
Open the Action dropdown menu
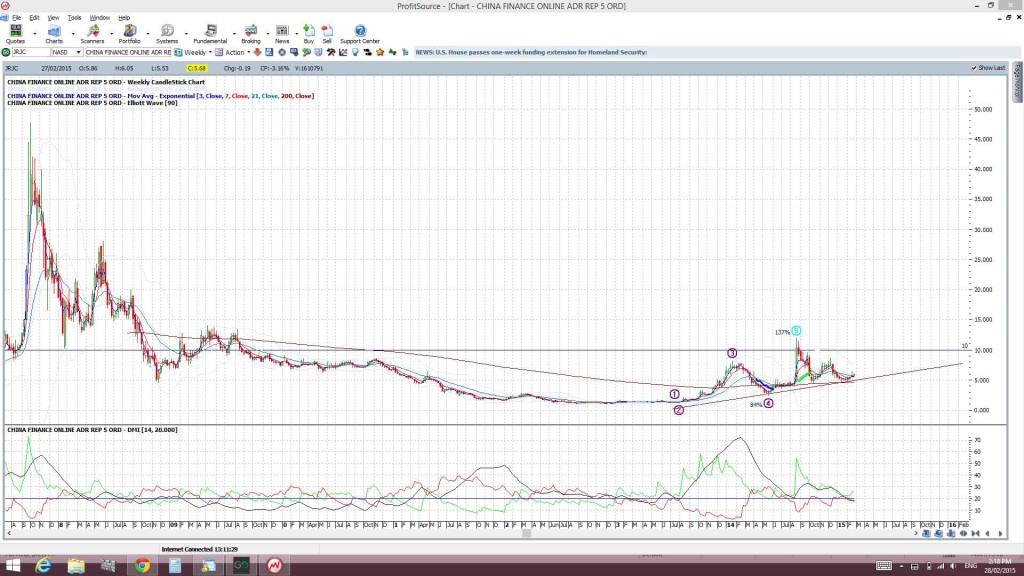(248, 52)
